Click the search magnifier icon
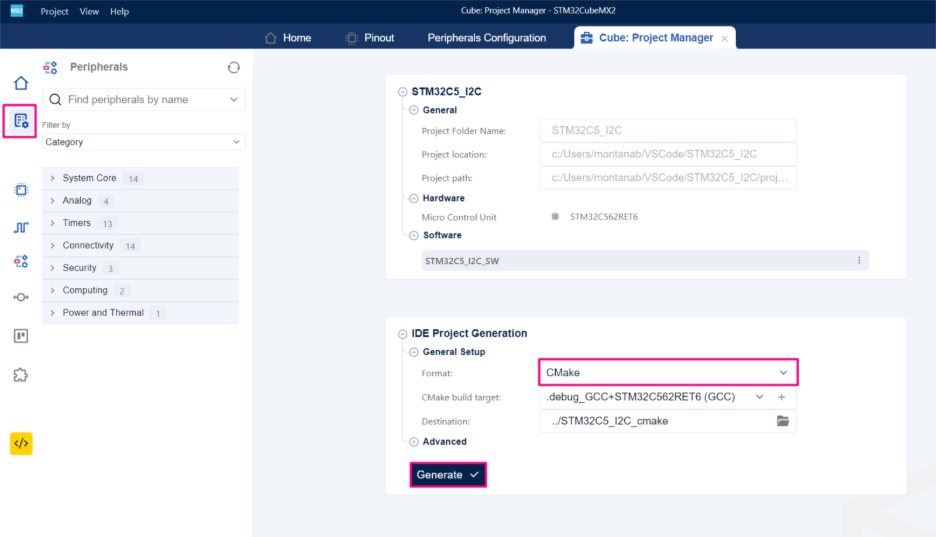 (55, 100)
